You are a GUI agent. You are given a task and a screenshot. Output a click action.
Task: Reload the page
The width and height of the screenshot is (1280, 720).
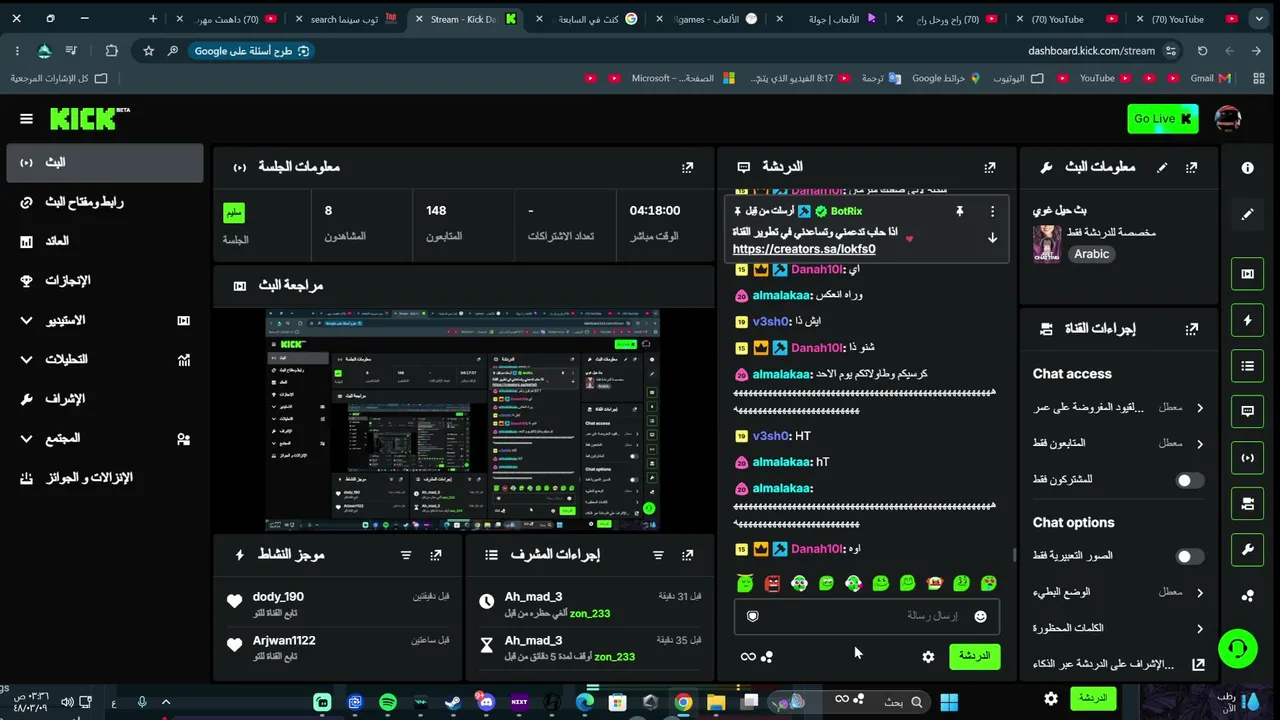pyautogui.click(x=1203, y=51)
